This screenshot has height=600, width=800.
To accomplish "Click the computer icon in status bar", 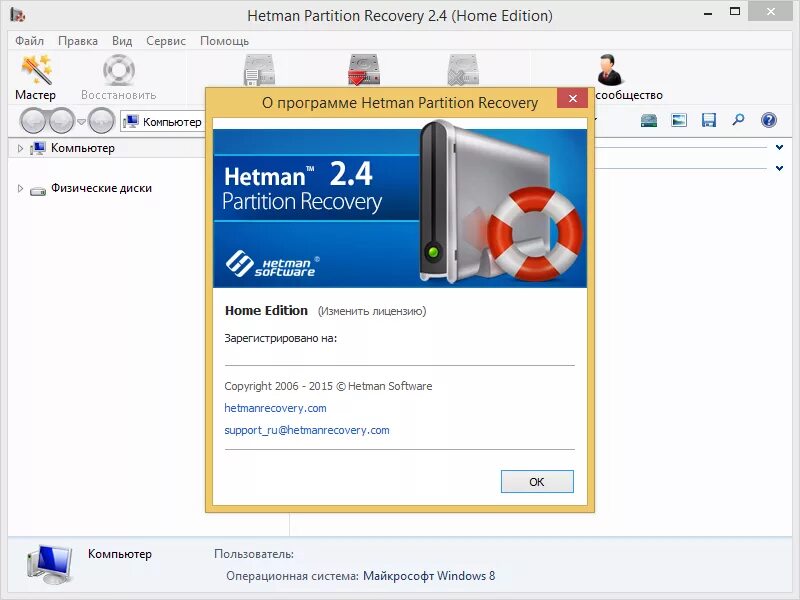I will tap(49, 564).
